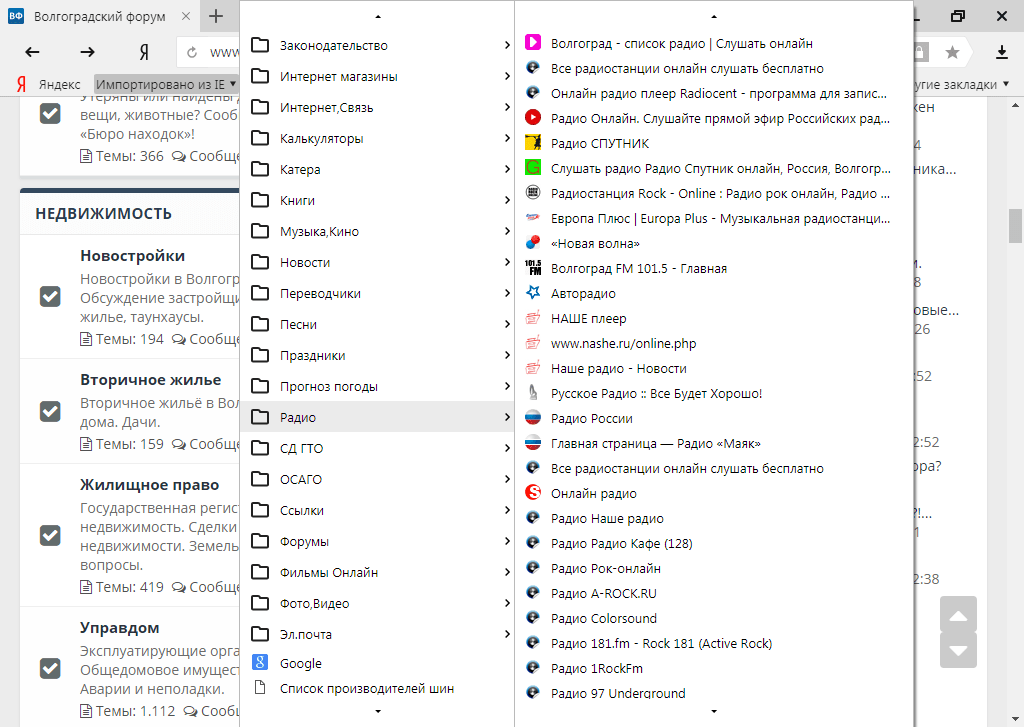Open bookmark Радио 181.fm - Rock 181

(x=714, y=643)
